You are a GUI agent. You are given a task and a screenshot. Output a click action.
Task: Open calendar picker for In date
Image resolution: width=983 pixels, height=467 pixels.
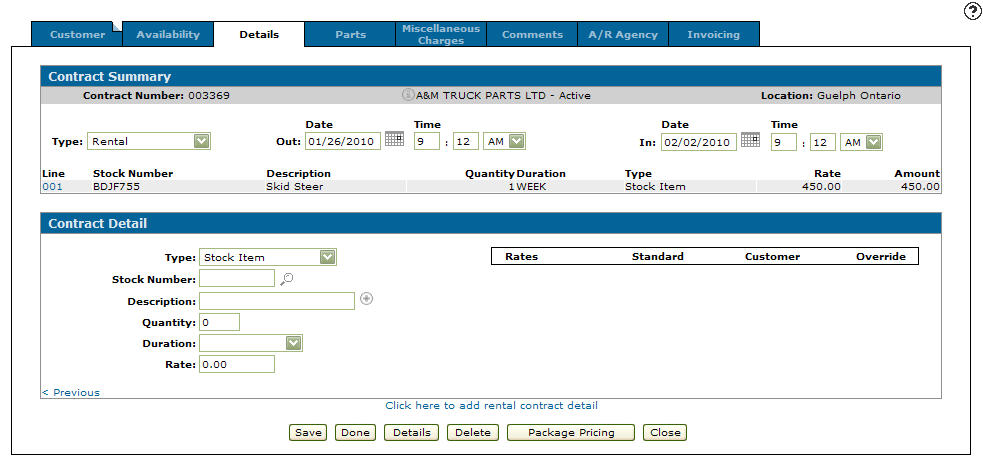point(750,139)
